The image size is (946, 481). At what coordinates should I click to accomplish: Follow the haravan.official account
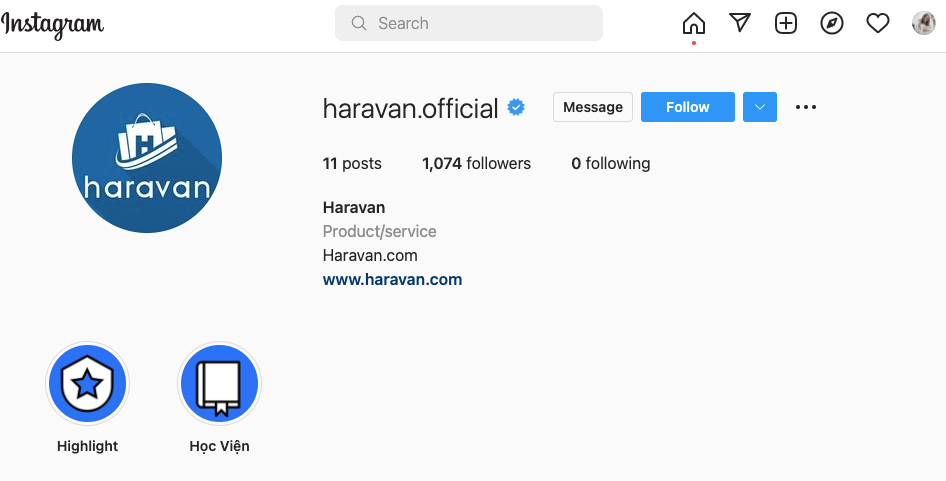pos(688,107)
